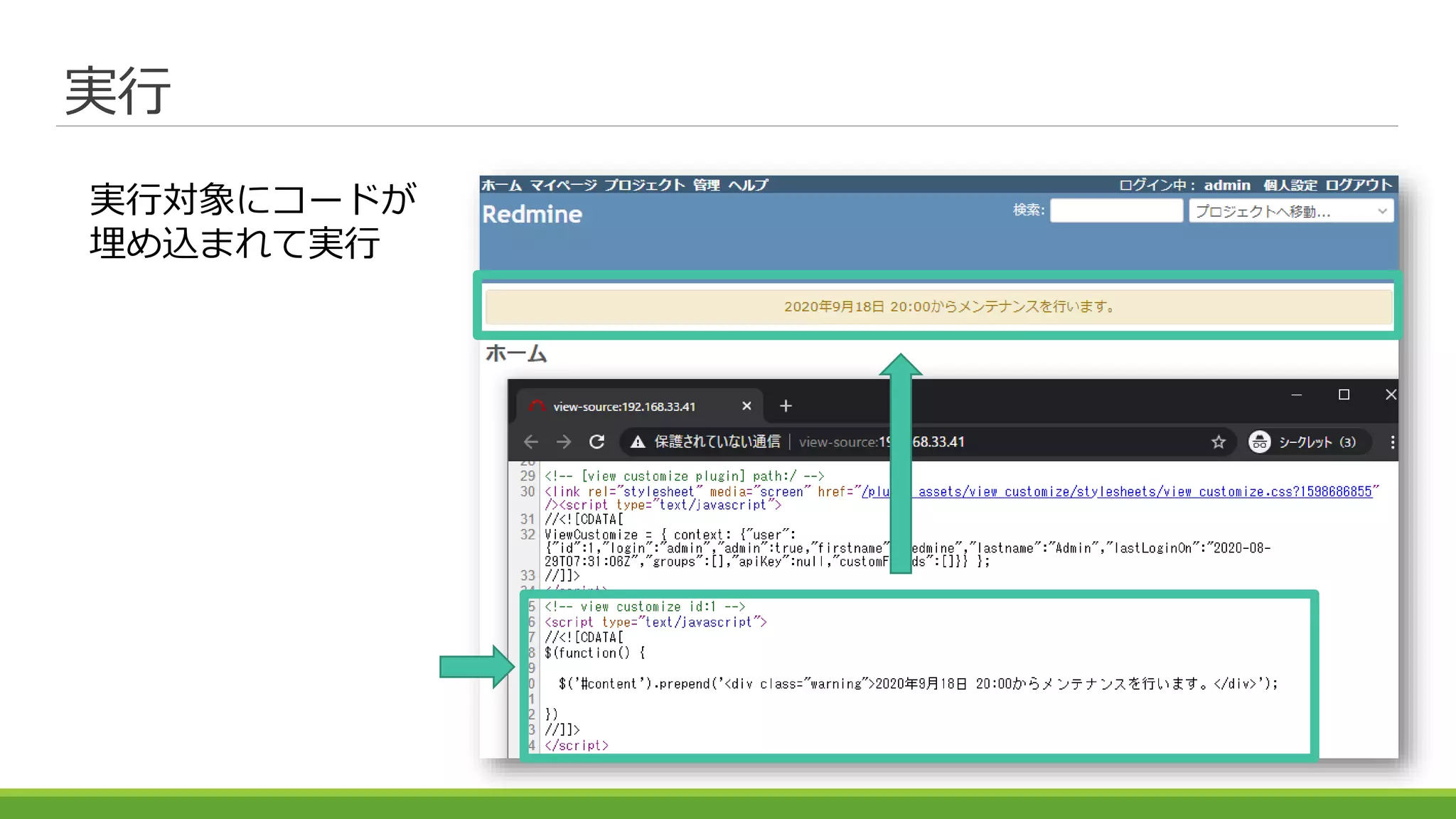Maximize the view-source browser window
This screenshot has height=819, width=1456.
point(1344,395)
